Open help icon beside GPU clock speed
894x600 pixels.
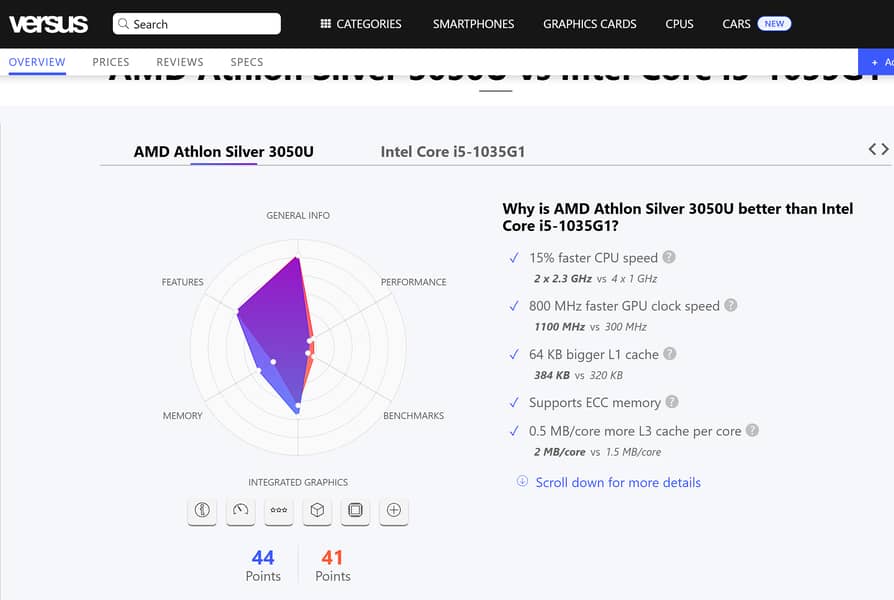[731, 305]
